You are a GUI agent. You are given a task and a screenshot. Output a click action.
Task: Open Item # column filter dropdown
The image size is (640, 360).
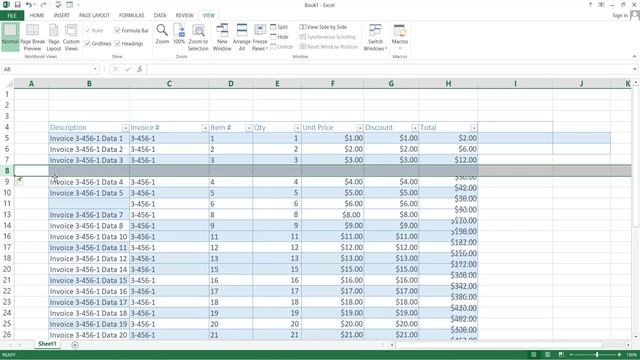tap(249, 128)
